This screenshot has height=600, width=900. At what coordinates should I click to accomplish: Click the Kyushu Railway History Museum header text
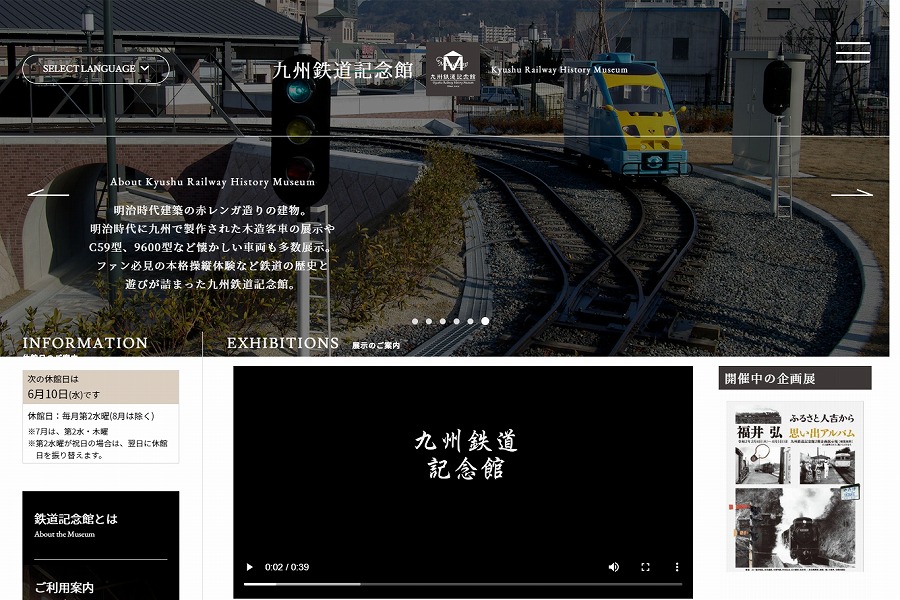pos(559,70)
